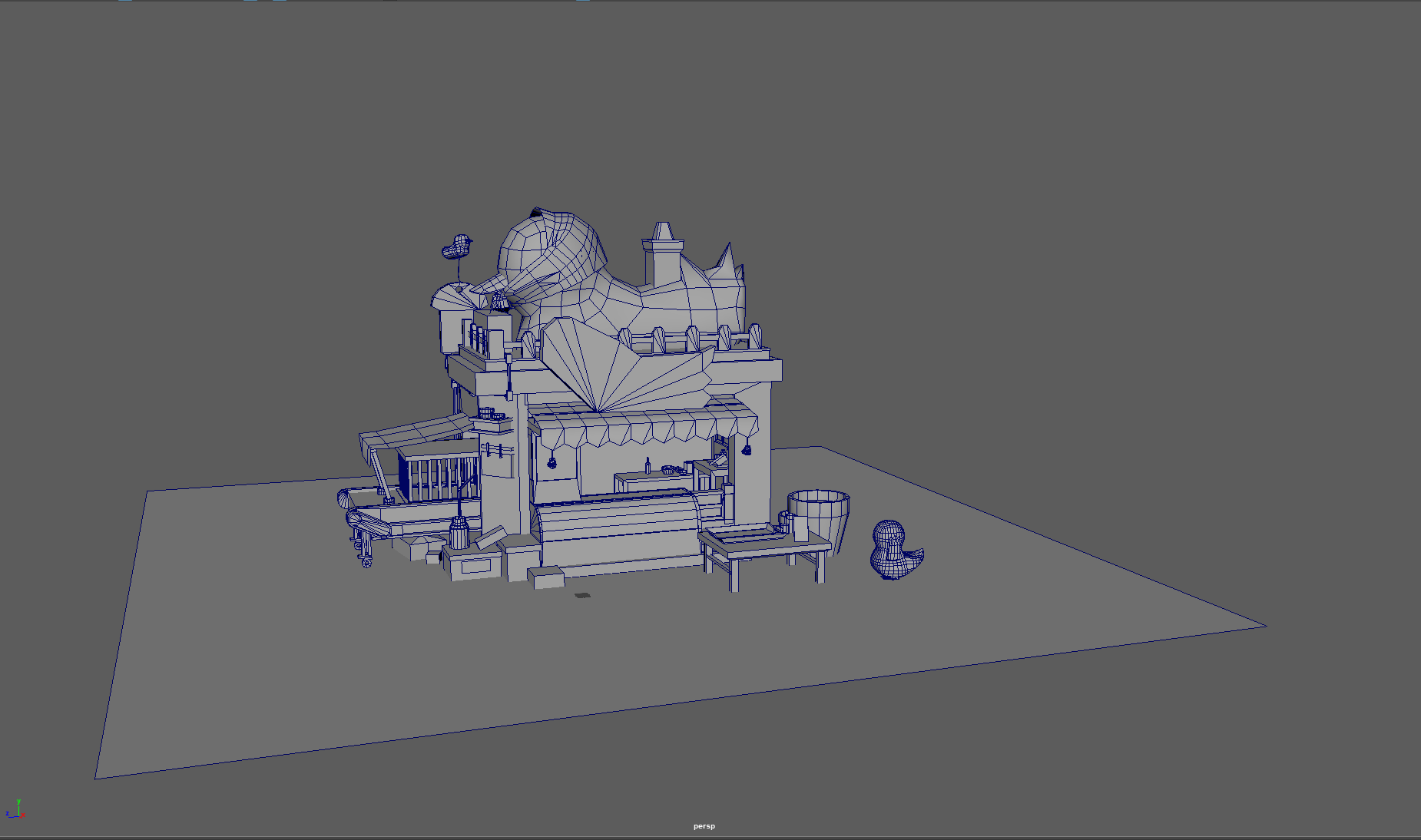The height and width of the screenshot is (840, 1421).
Task: Select the small crate in front of the counter
Action: [x=546, y=577]
